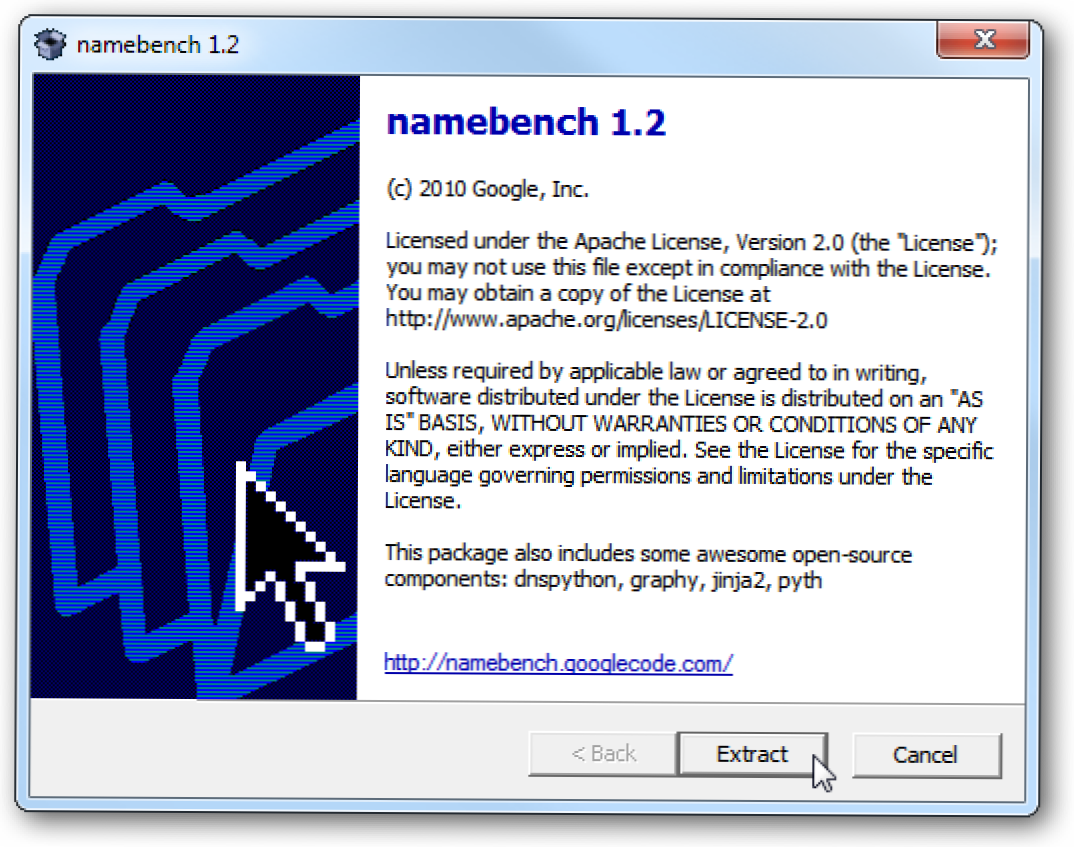Click the bold namebench 1.2 heading
Screen dimensions: 1074x847
pos(526,123)
